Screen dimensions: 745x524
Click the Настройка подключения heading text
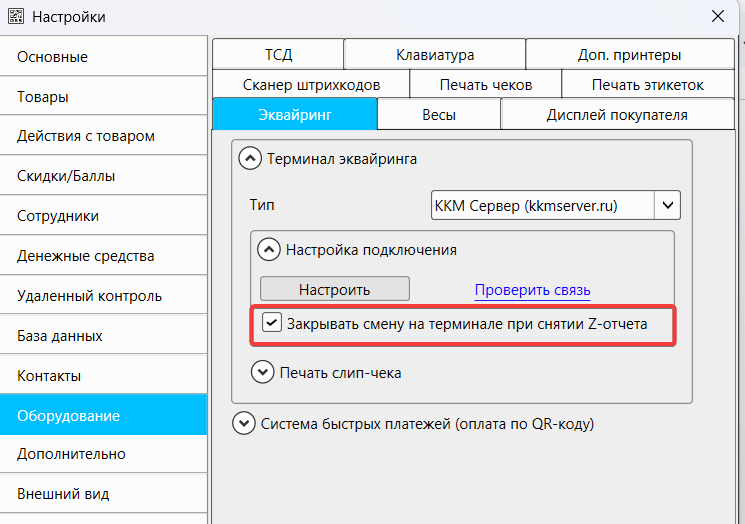(x=371, y=250)
